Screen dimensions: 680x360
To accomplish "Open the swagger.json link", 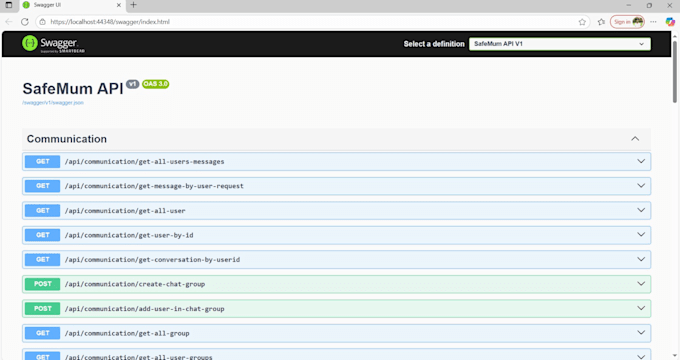I will coord(53,103).
